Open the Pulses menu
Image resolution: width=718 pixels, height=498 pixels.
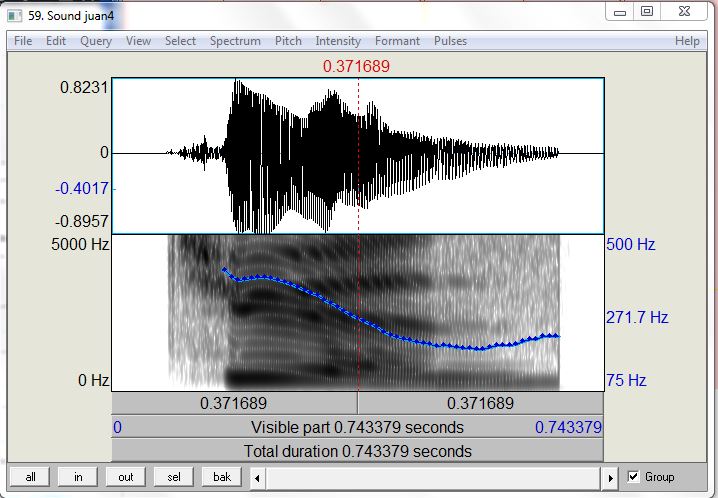coord(450,41)
